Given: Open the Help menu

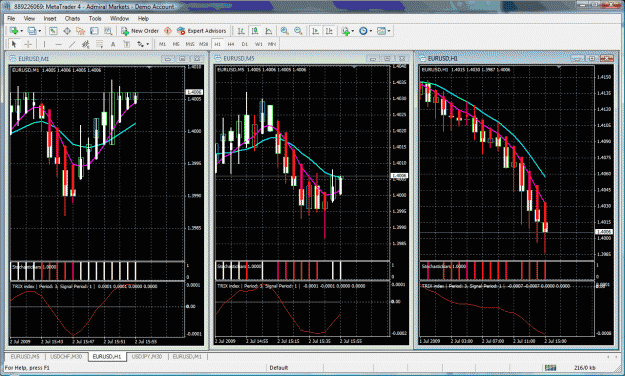Looking at the screenshot, I should 143,18.
